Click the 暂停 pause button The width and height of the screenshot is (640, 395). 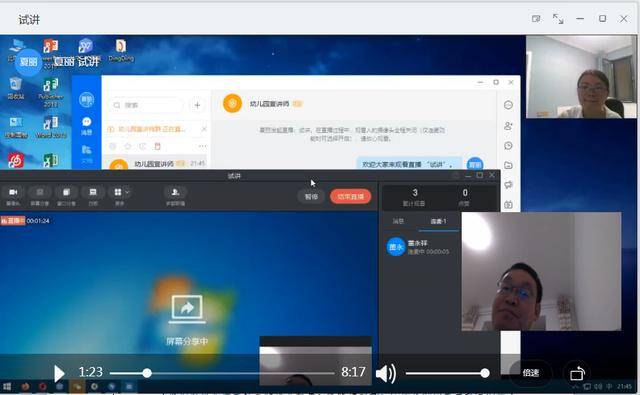pos(311,197)
